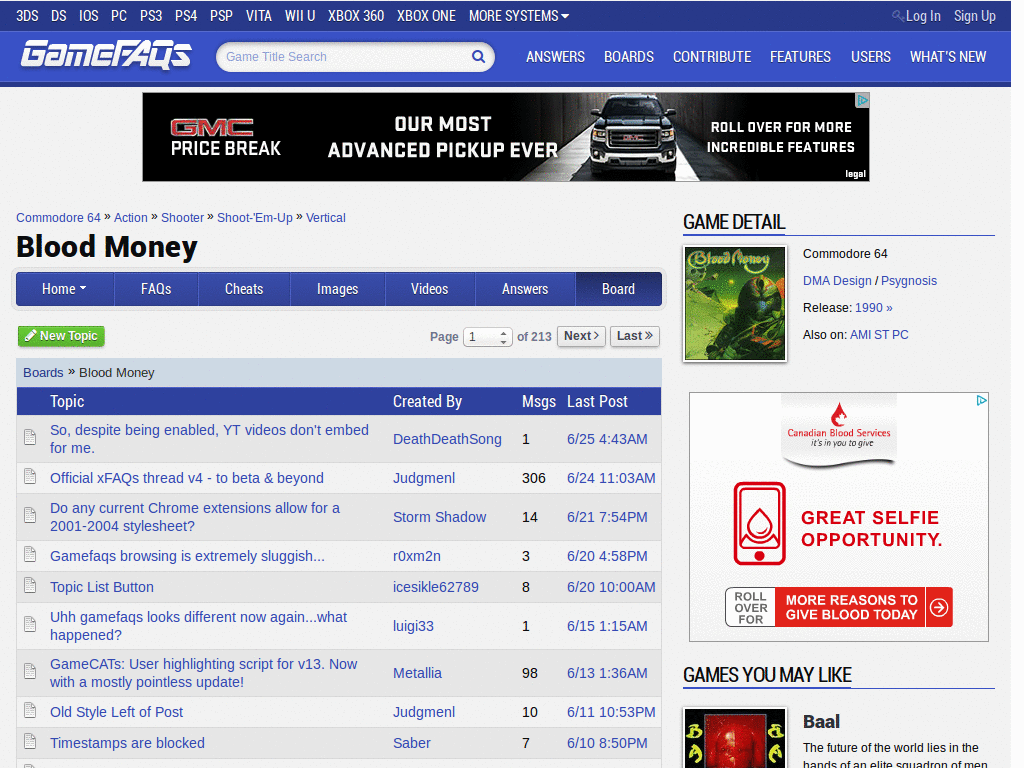The image size is (1024, 768).
Task: Open the Commodore 64 breadcrumb link
Action: pyautogui.click(x=59, y=217)
